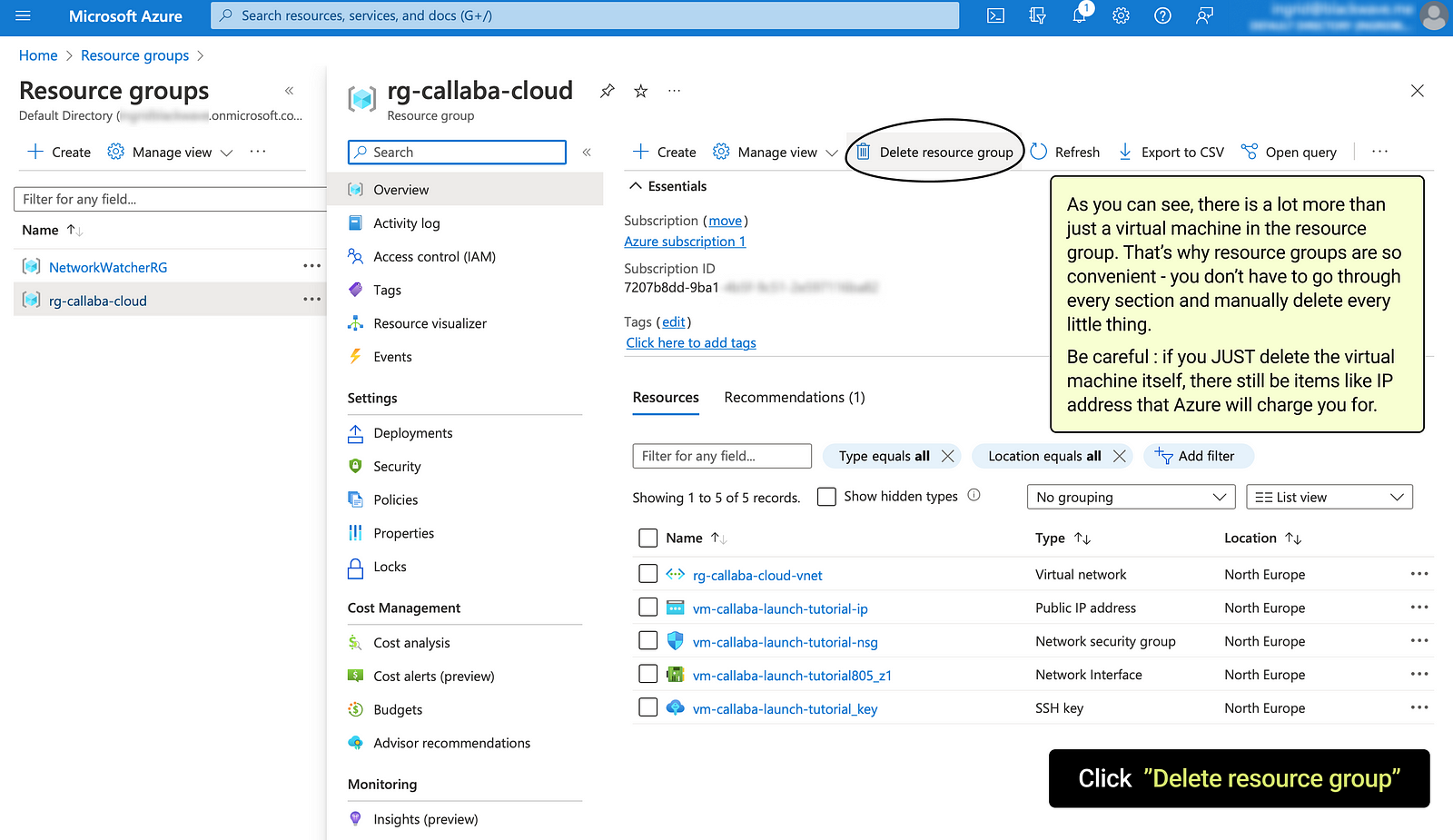Open portal settings gear icon
This screenshot has width=1453, height=840.
(x=1121, y=15)
